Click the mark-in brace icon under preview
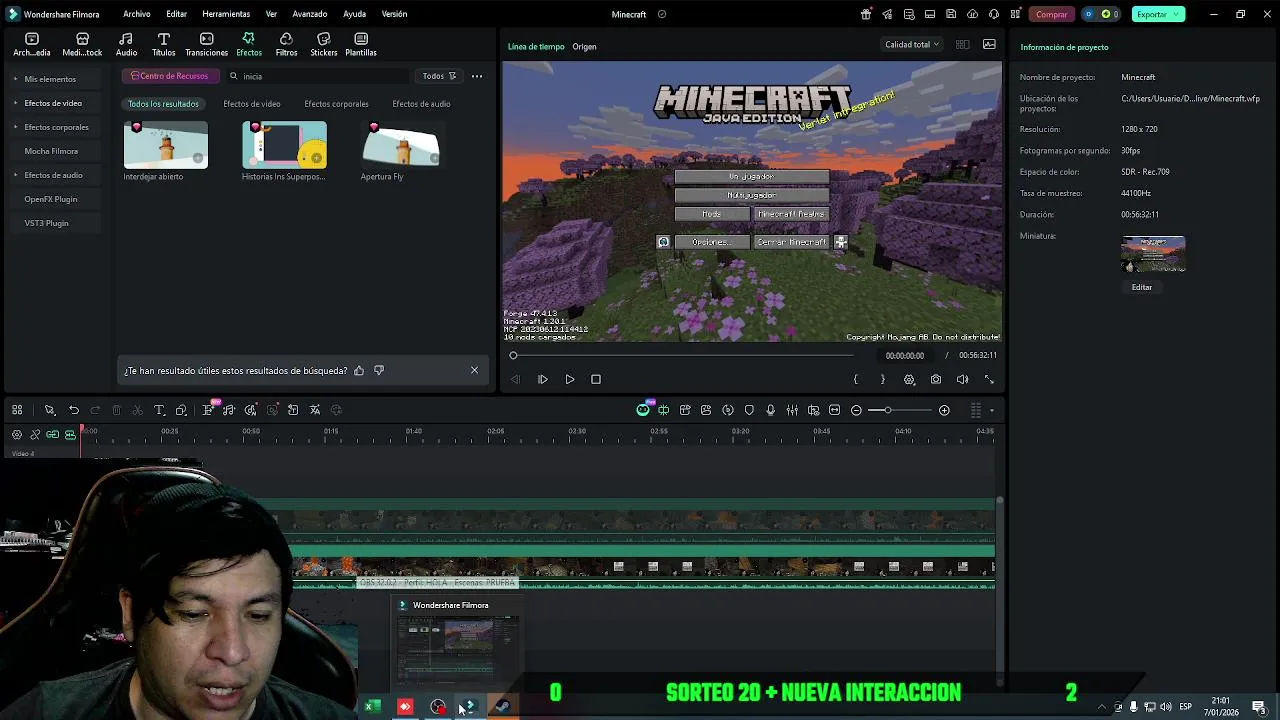 click(856, 380)
